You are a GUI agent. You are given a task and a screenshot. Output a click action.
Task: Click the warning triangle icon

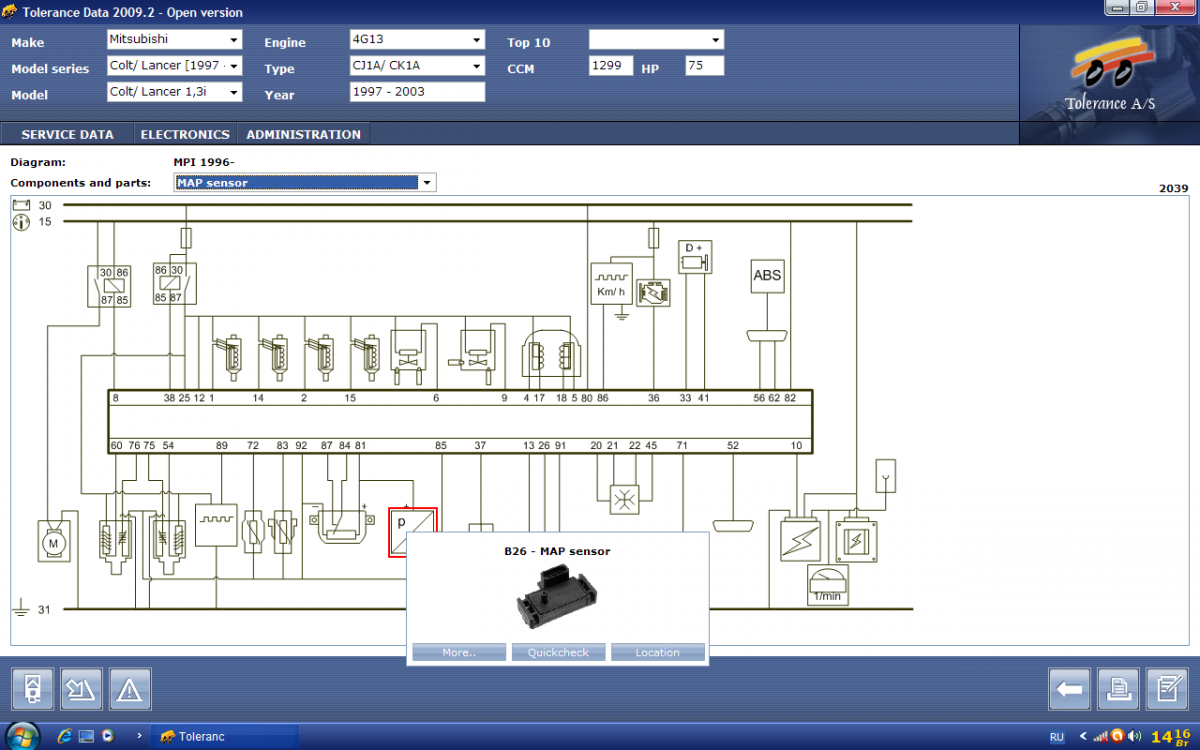point(130,689)
